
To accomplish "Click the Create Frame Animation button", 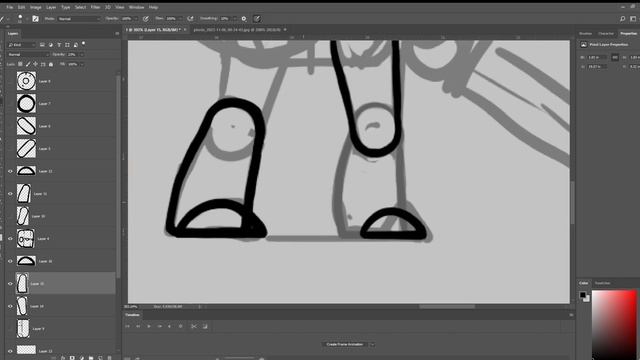I will pyautogui.click(x=345, y=344).
